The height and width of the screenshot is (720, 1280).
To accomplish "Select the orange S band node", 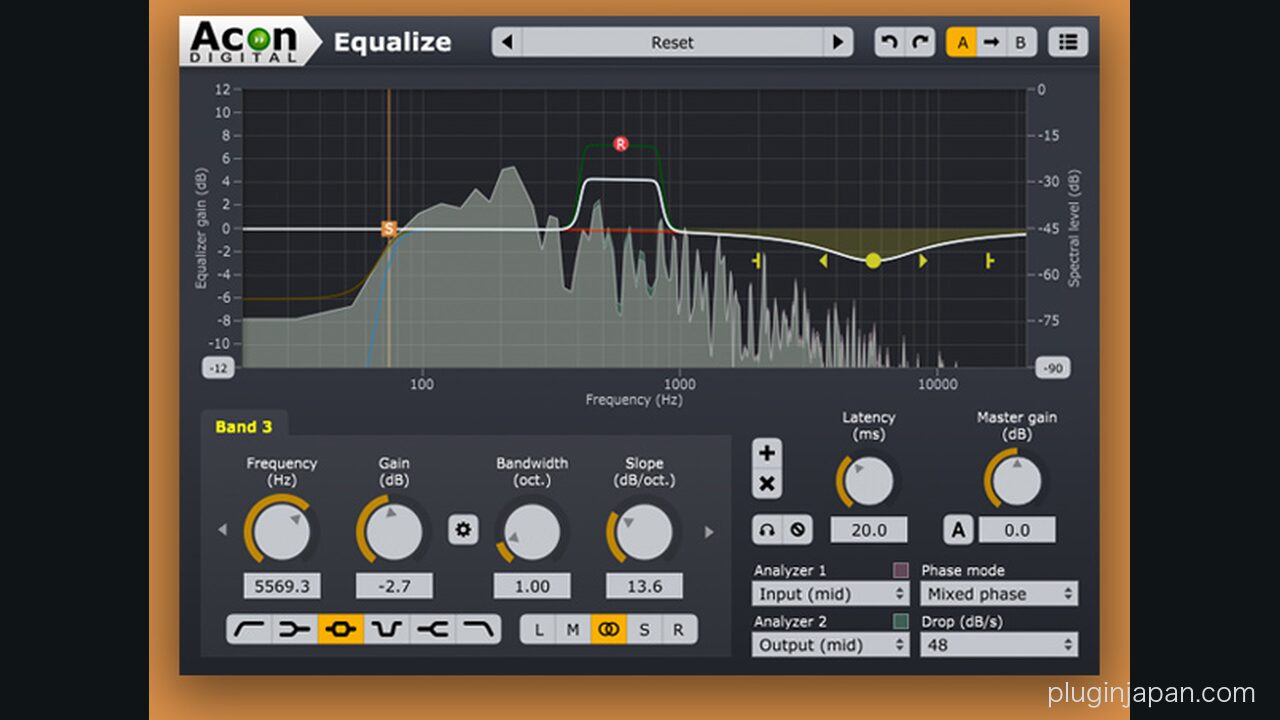I will click(x=389, y=229).
